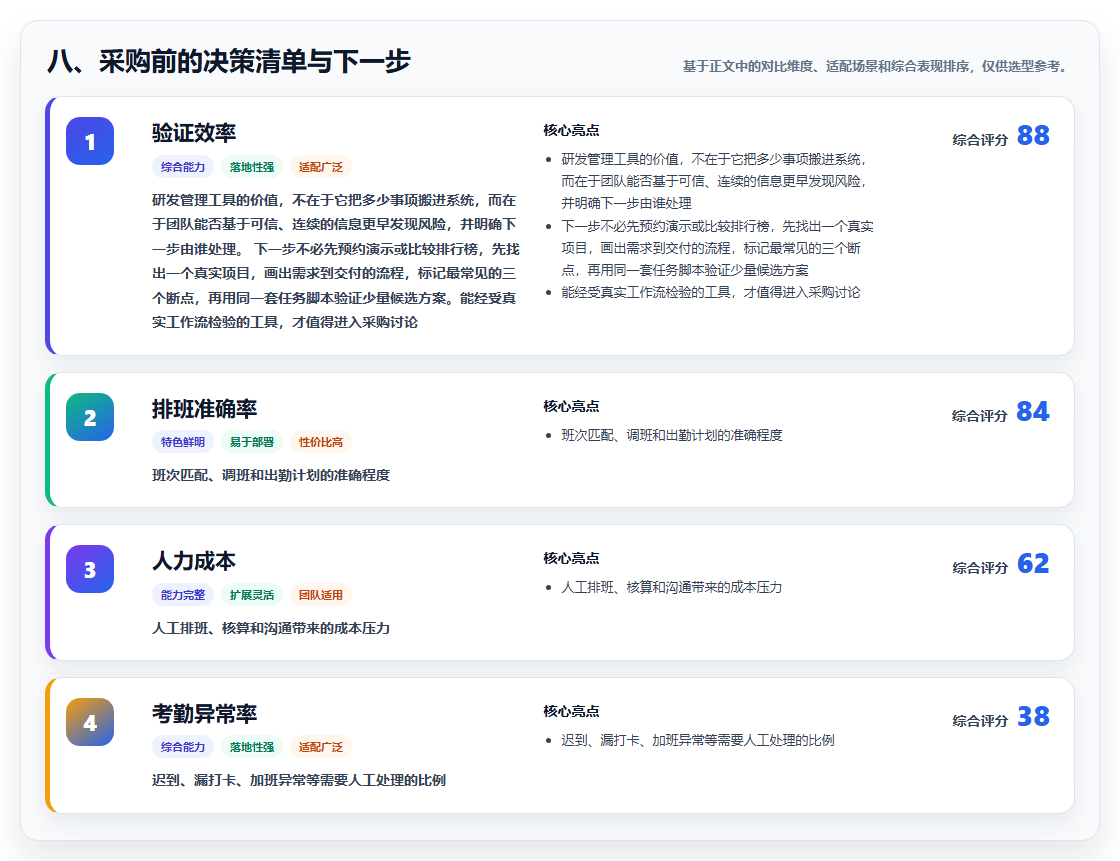Click the description under 排班准确率 tags
The width and height of the screenshot is (1120, 861).
(271, 475)
